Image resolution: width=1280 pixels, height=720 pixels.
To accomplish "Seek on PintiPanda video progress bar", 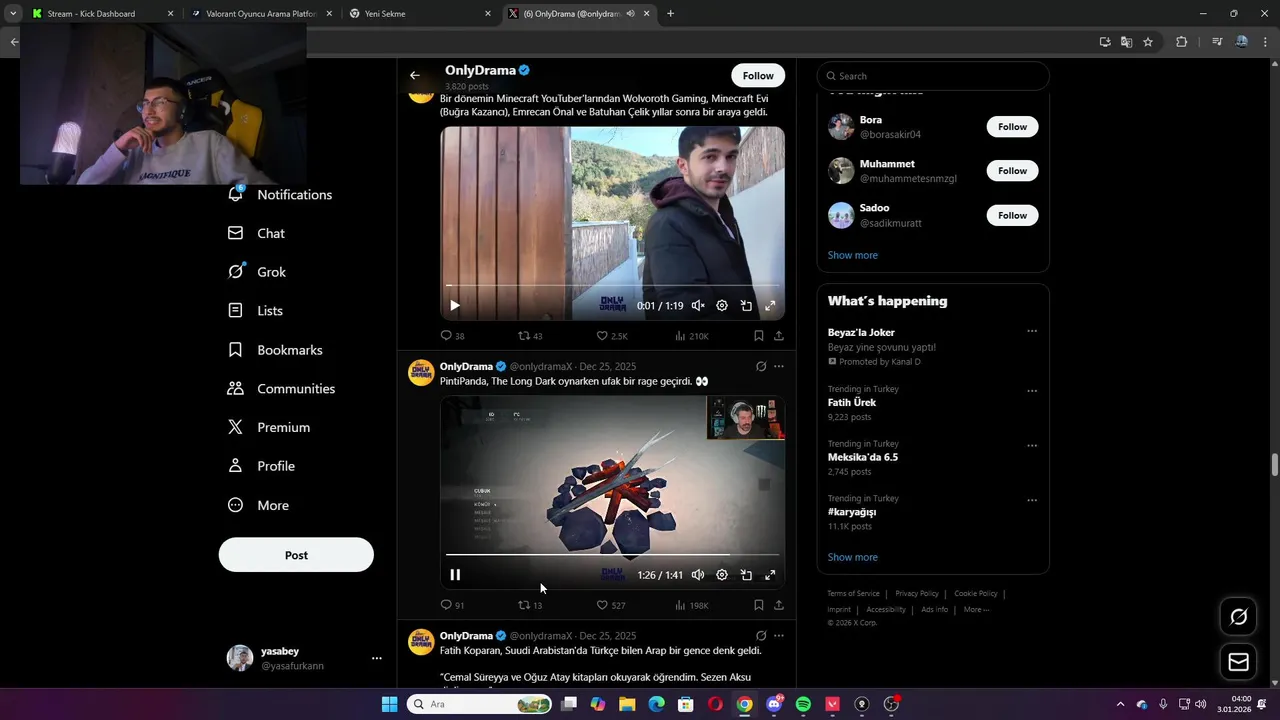I will click(612, 554).
